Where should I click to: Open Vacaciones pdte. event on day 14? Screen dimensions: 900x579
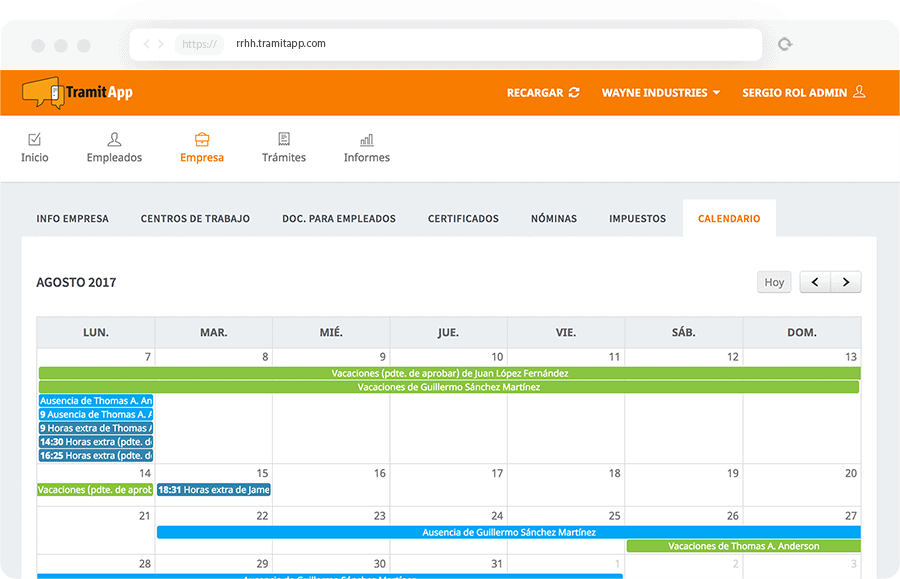[x=95, y=489]
